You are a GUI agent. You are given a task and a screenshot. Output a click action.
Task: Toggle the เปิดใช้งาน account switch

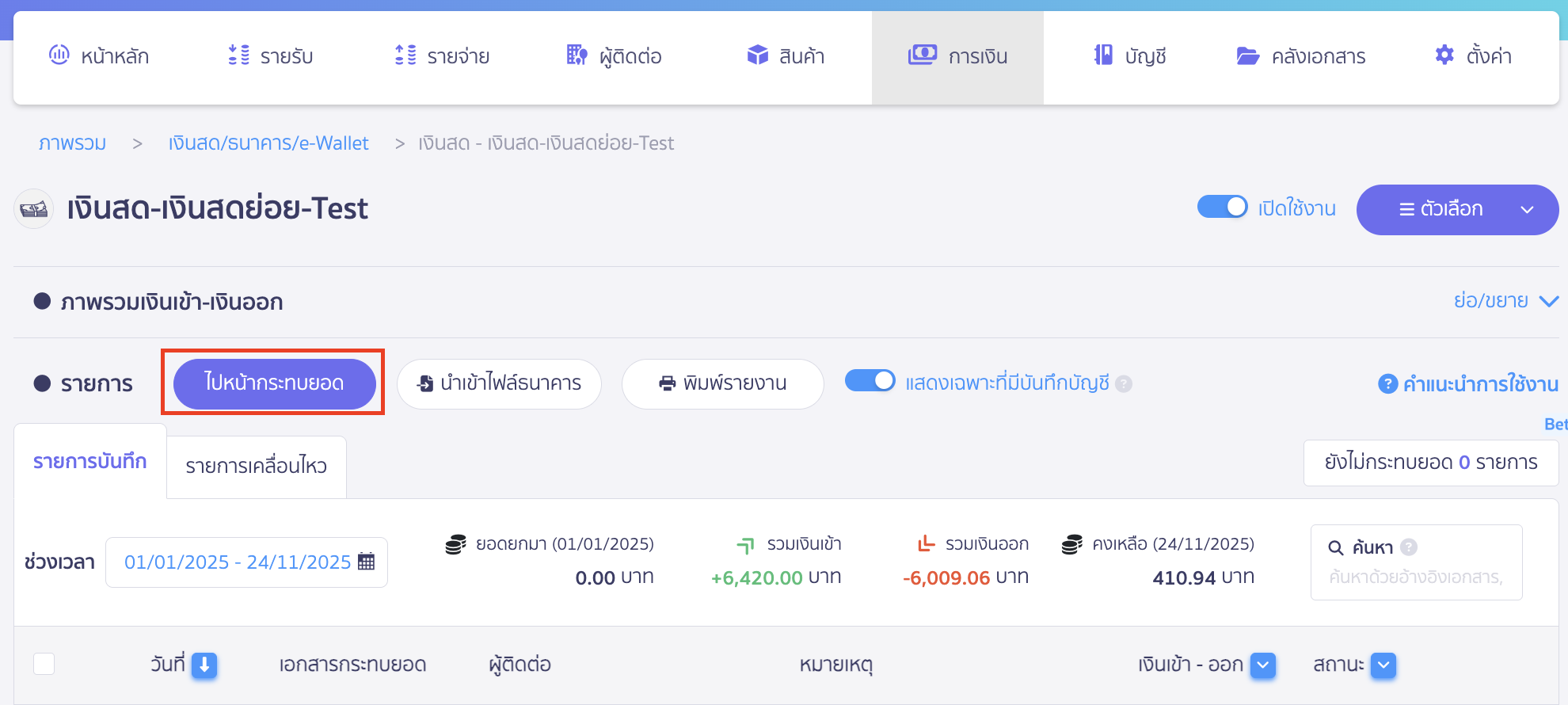[x=1222, y=207]
